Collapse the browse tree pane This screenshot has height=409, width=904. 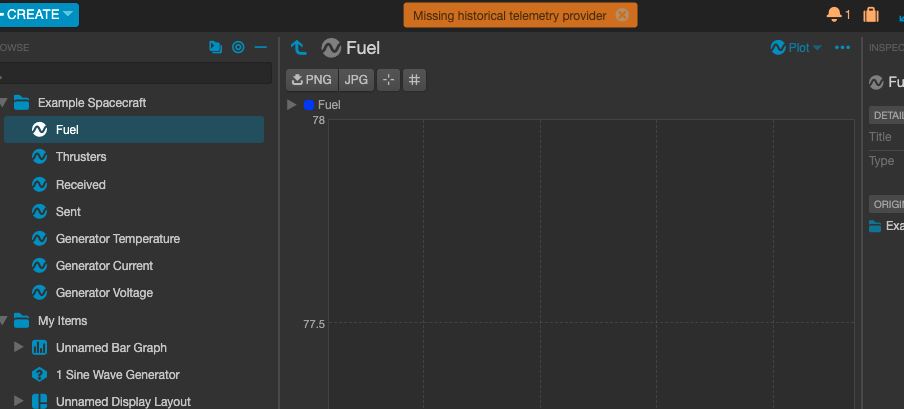(x=261, y=47)
